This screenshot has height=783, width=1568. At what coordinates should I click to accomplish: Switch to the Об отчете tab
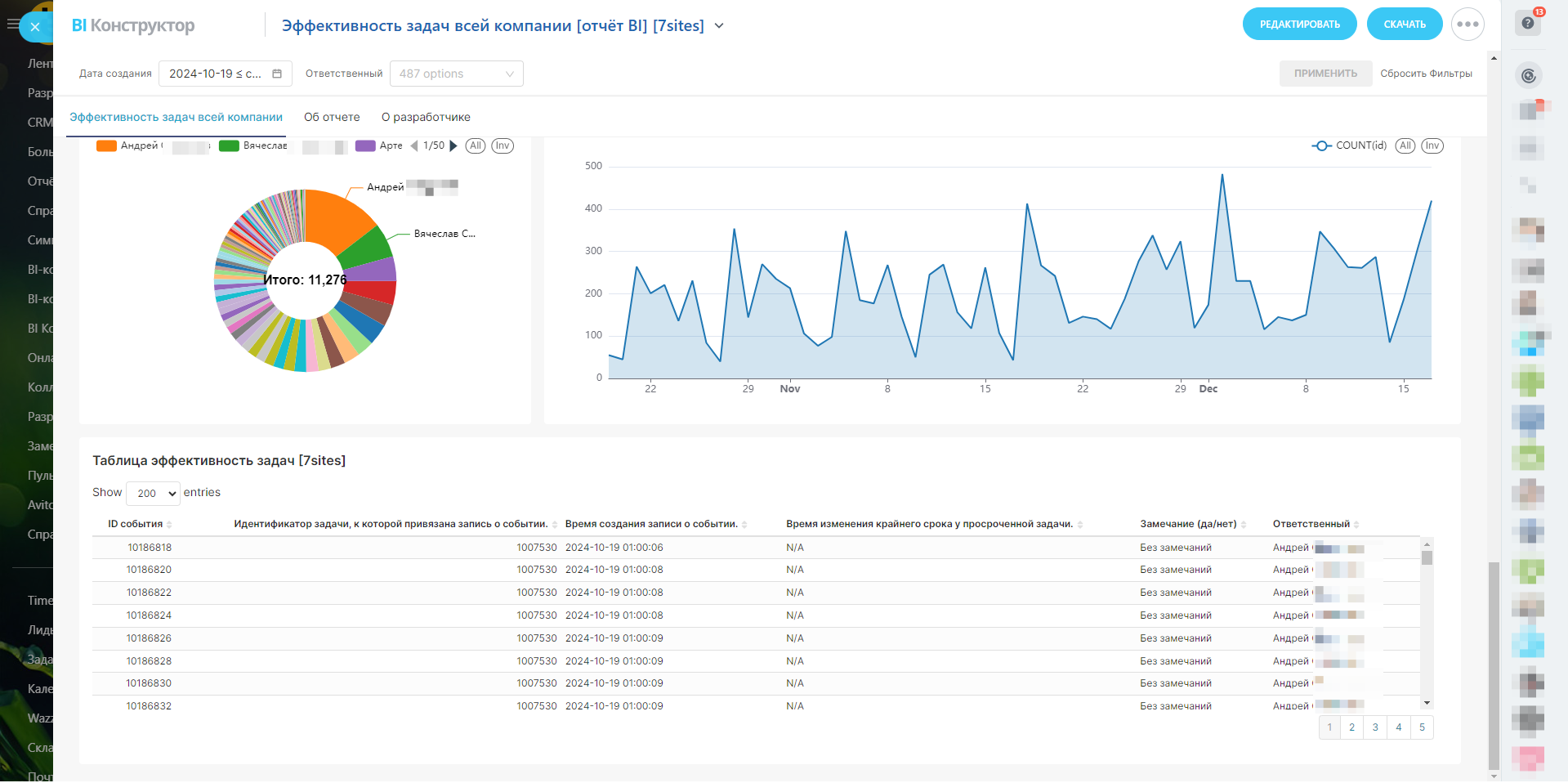pyautogui.click(x=332, y=117)
